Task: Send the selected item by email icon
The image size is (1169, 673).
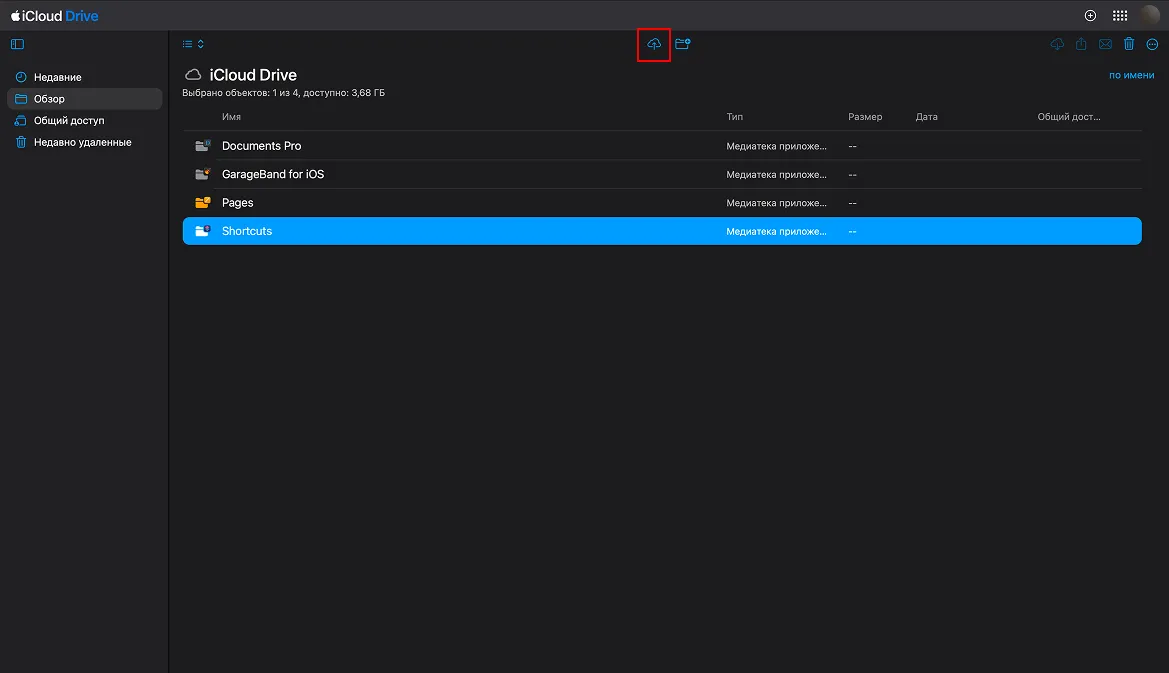Action: pyautogui.click(x=1105, y=44)
